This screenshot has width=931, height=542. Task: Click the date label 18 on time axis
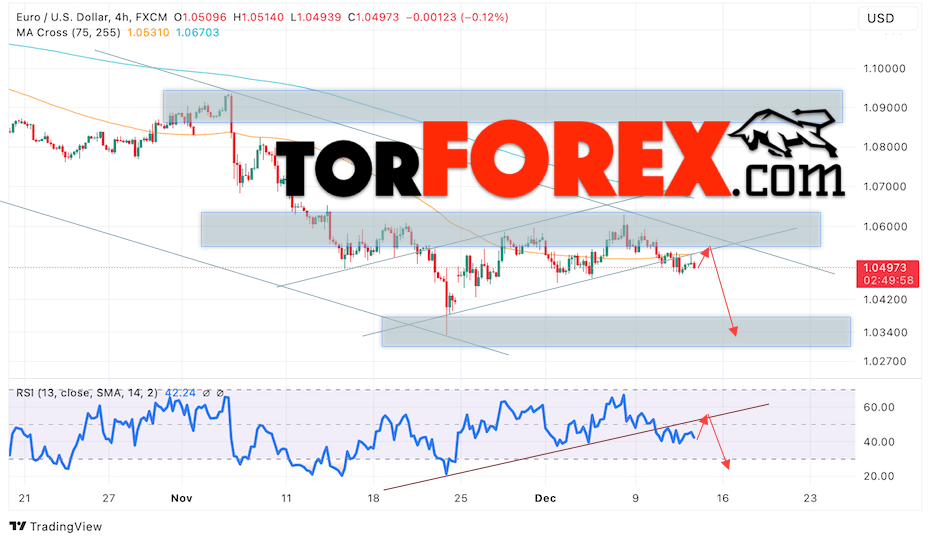(373, 498)
